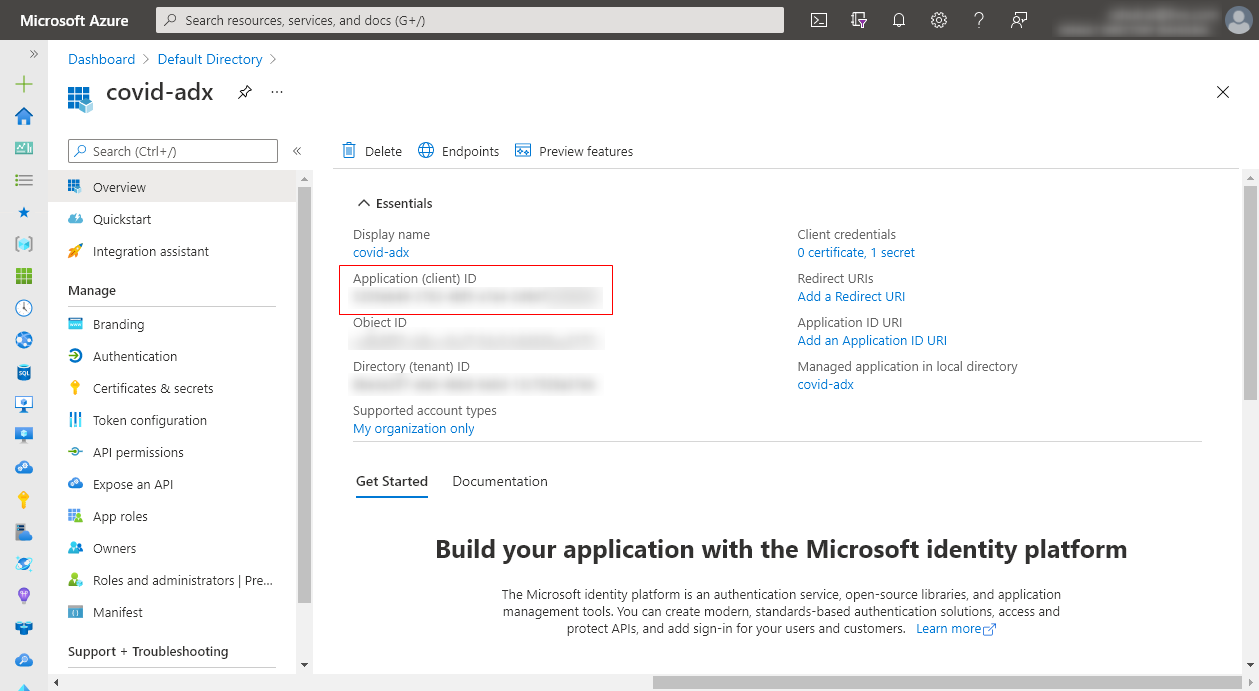Switch to the Documentation tab
1259x691 pixels.
pyautogui.click(x=500, y=481)
